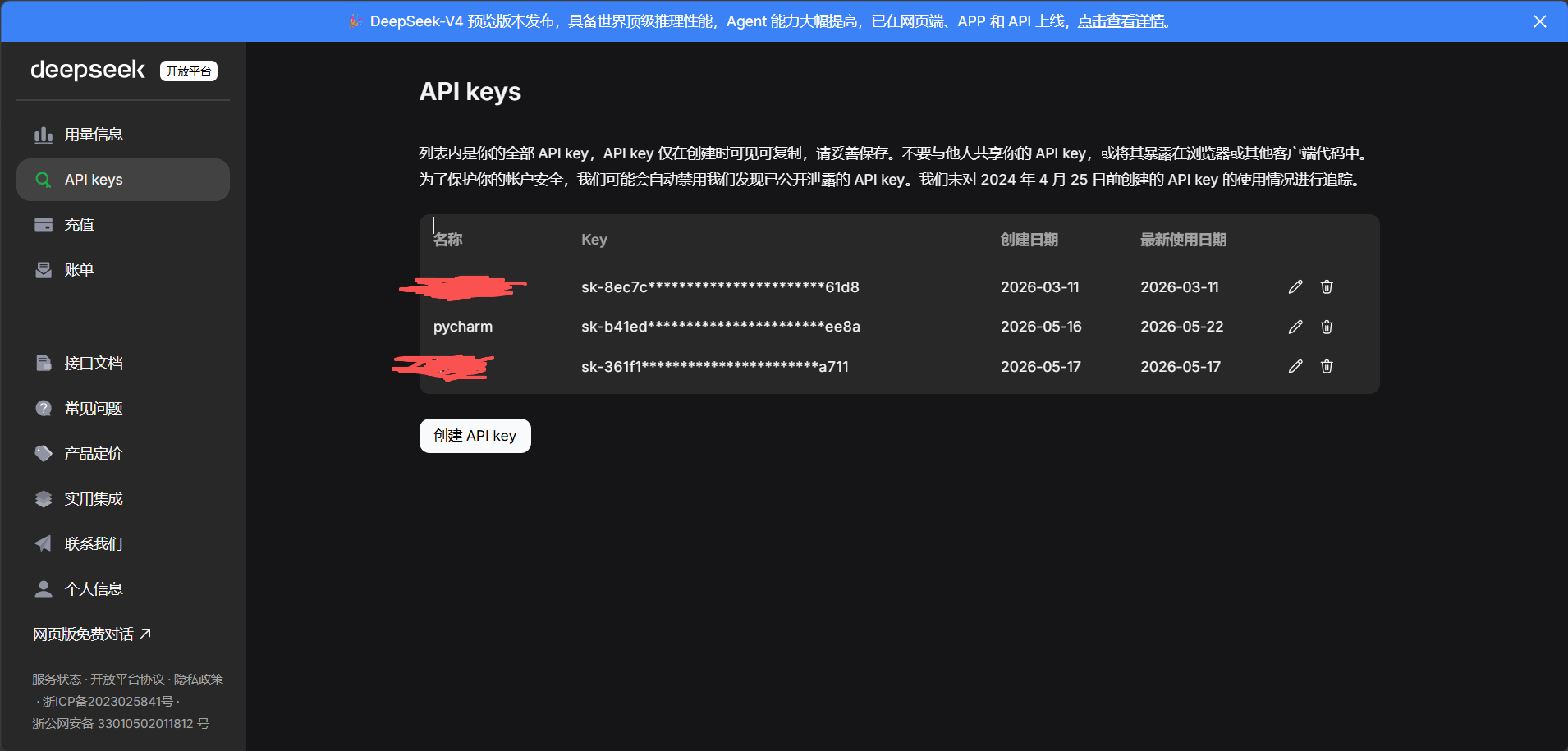Click the deepseek logo

[x=88, y=71]
